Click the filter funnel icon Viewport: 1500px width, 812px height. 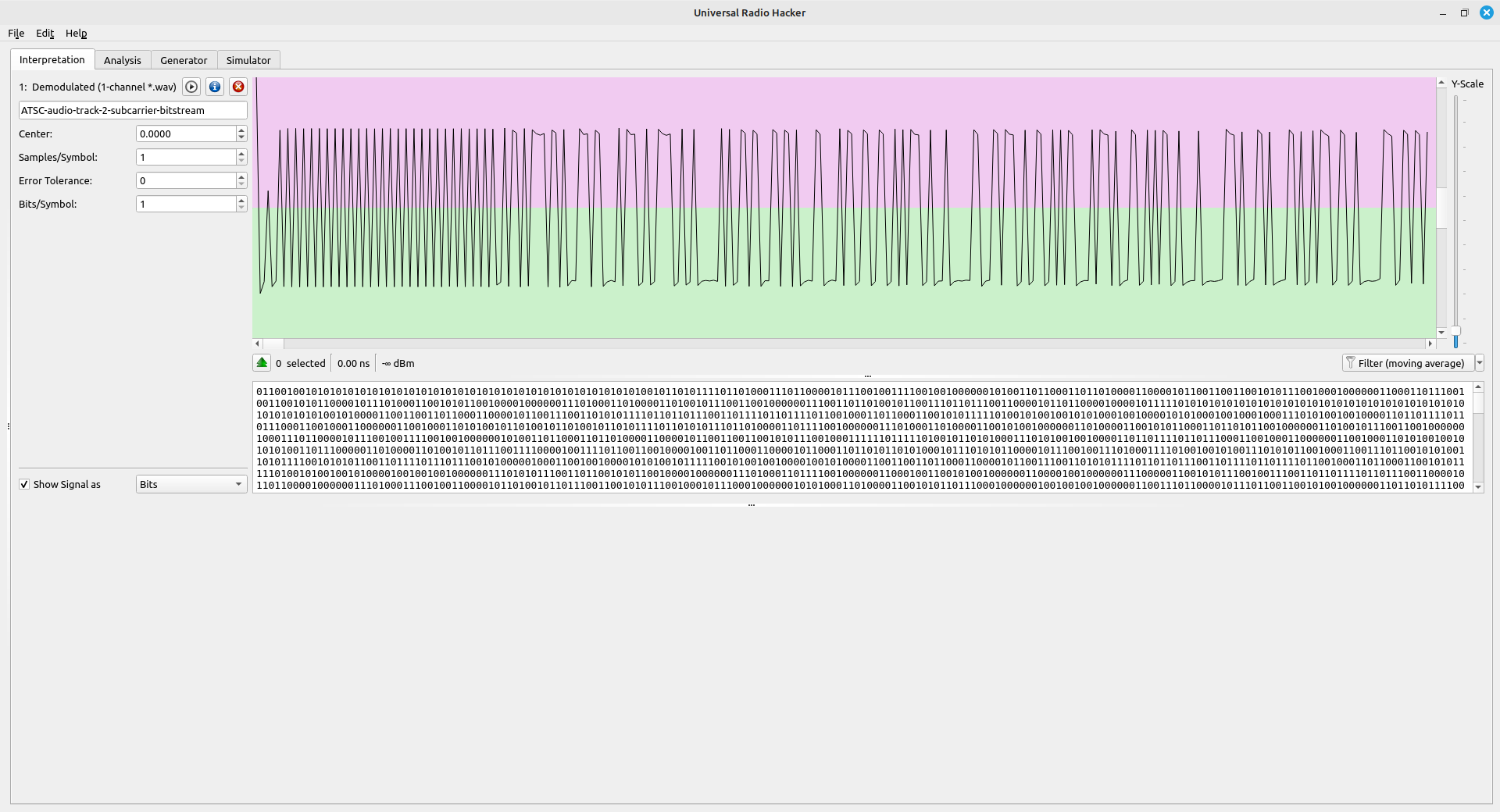point(1351,363)
